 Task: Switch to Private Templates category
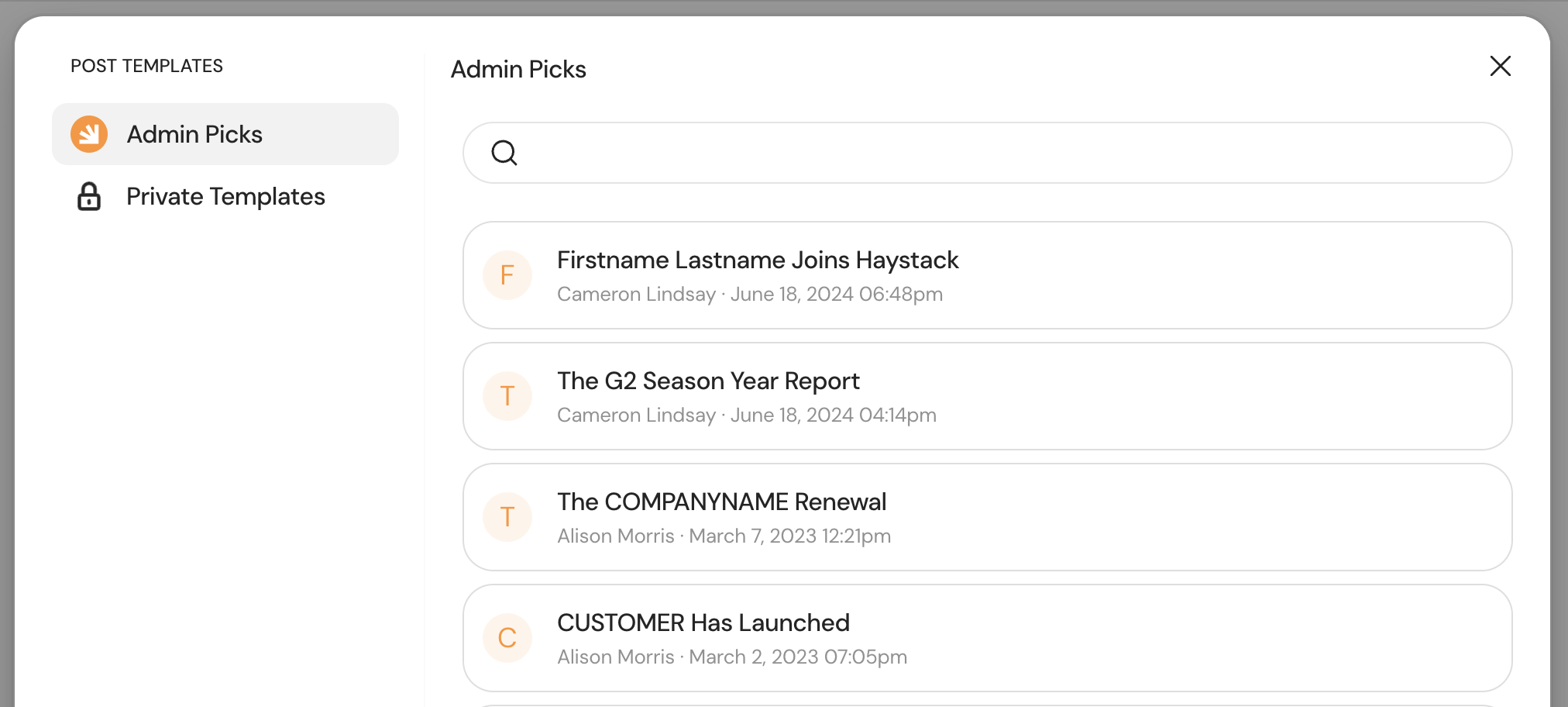225,197
